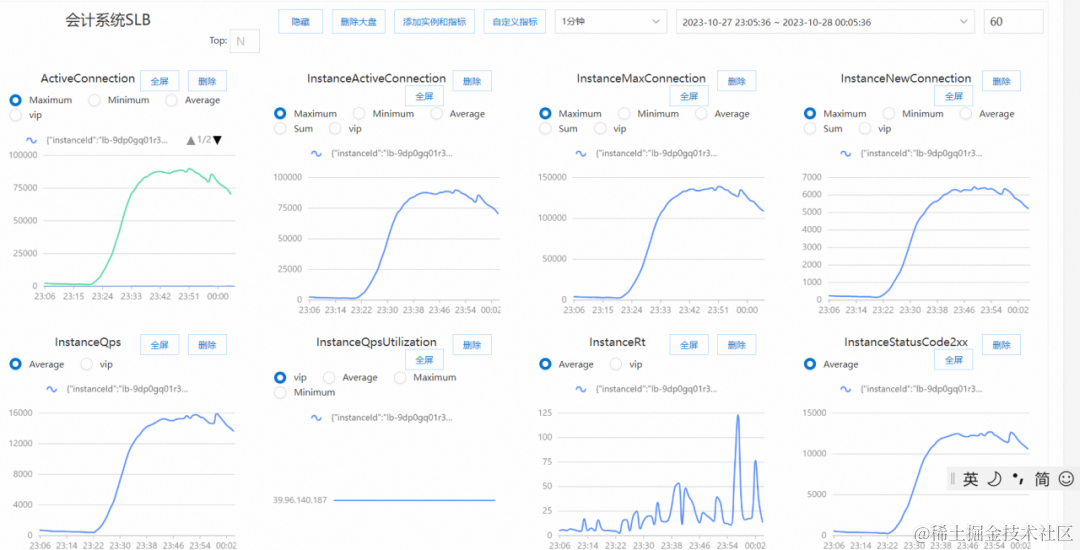Open the 1分钟 interval dropdown
Image resolution: width=1080 pixels, height=550 pixels.
(611, 22)
